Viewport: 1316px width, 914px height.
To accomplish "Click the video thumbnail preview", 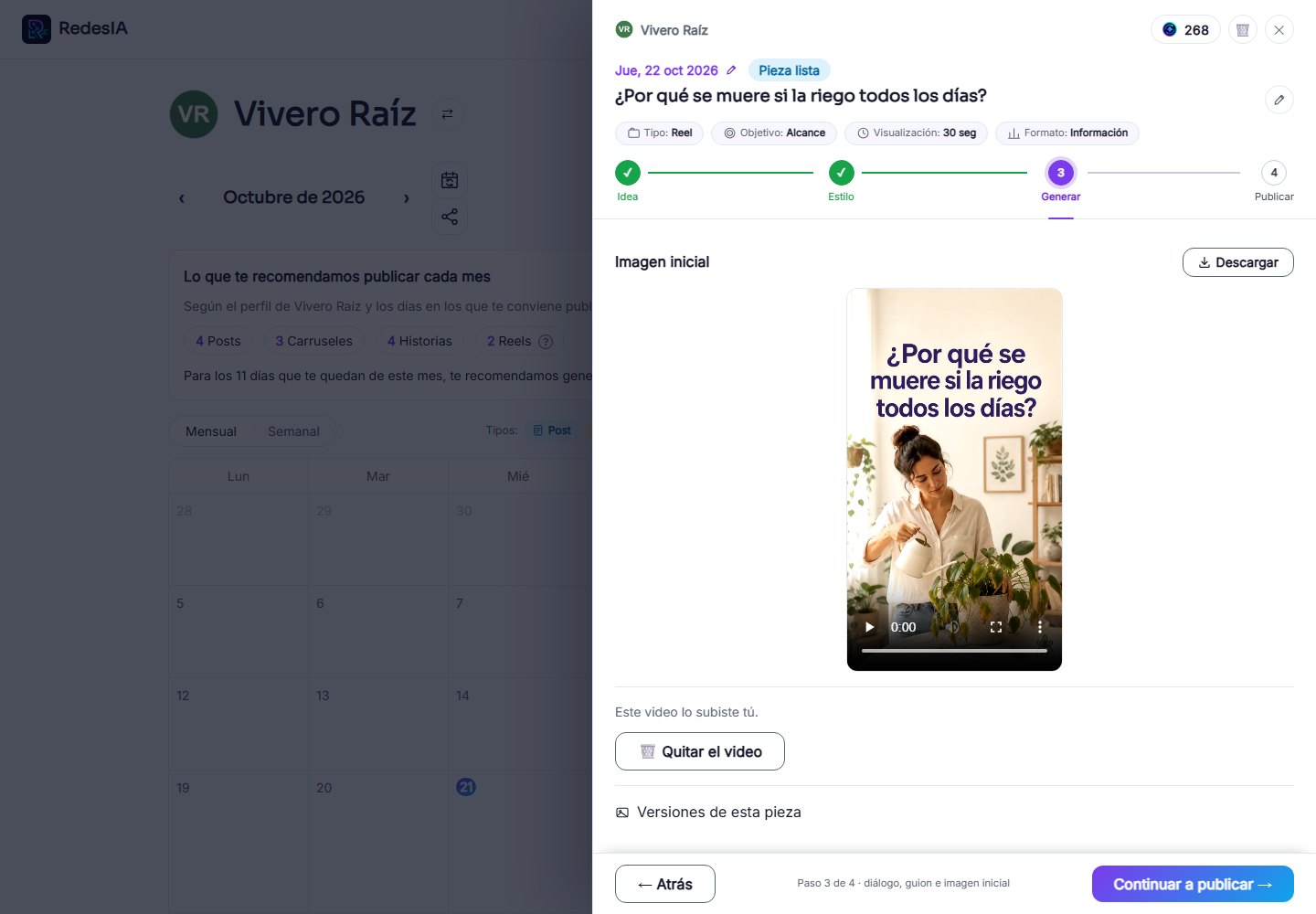I will coord(954,480).
